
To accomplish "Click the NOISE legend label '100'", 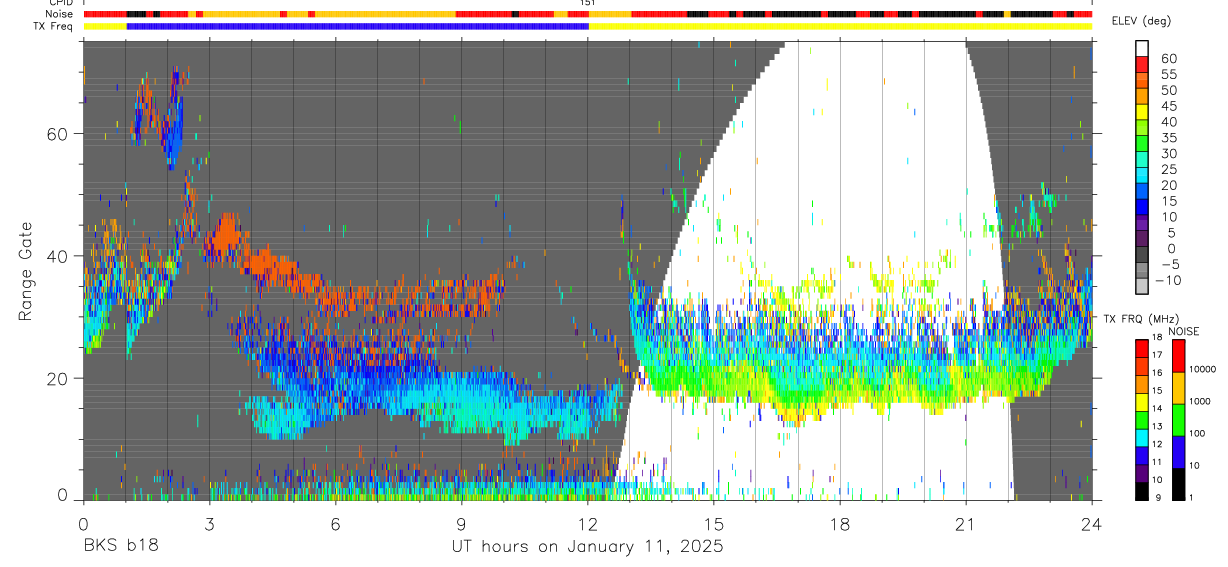I will (1198, 433).
